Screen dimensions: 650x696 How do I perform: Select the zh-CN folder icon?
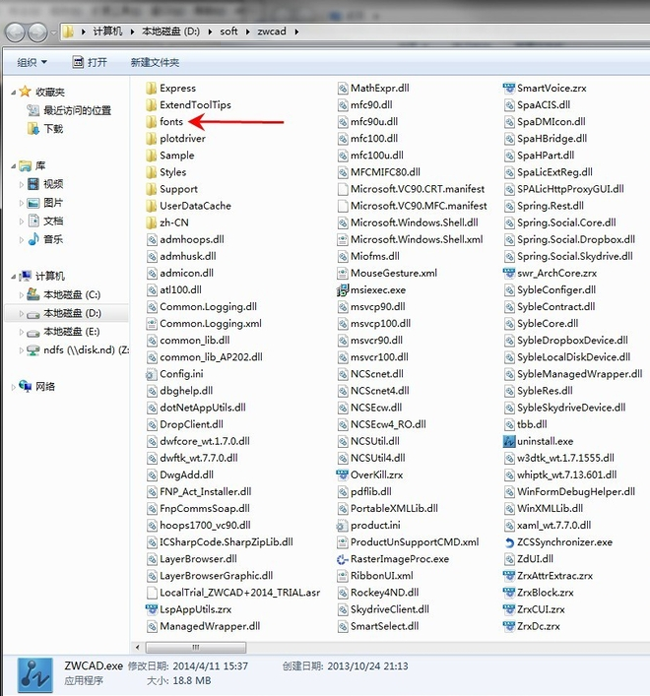[x=152, y=222]
